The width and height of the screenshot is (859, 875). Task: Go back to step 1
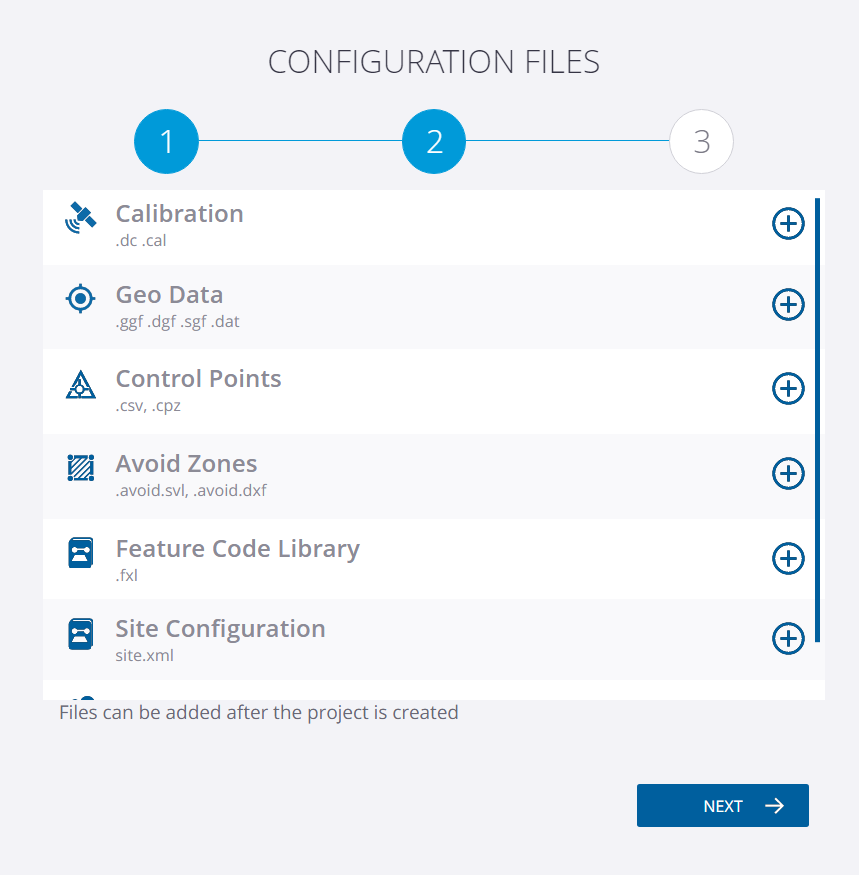[x=166, y=141]
